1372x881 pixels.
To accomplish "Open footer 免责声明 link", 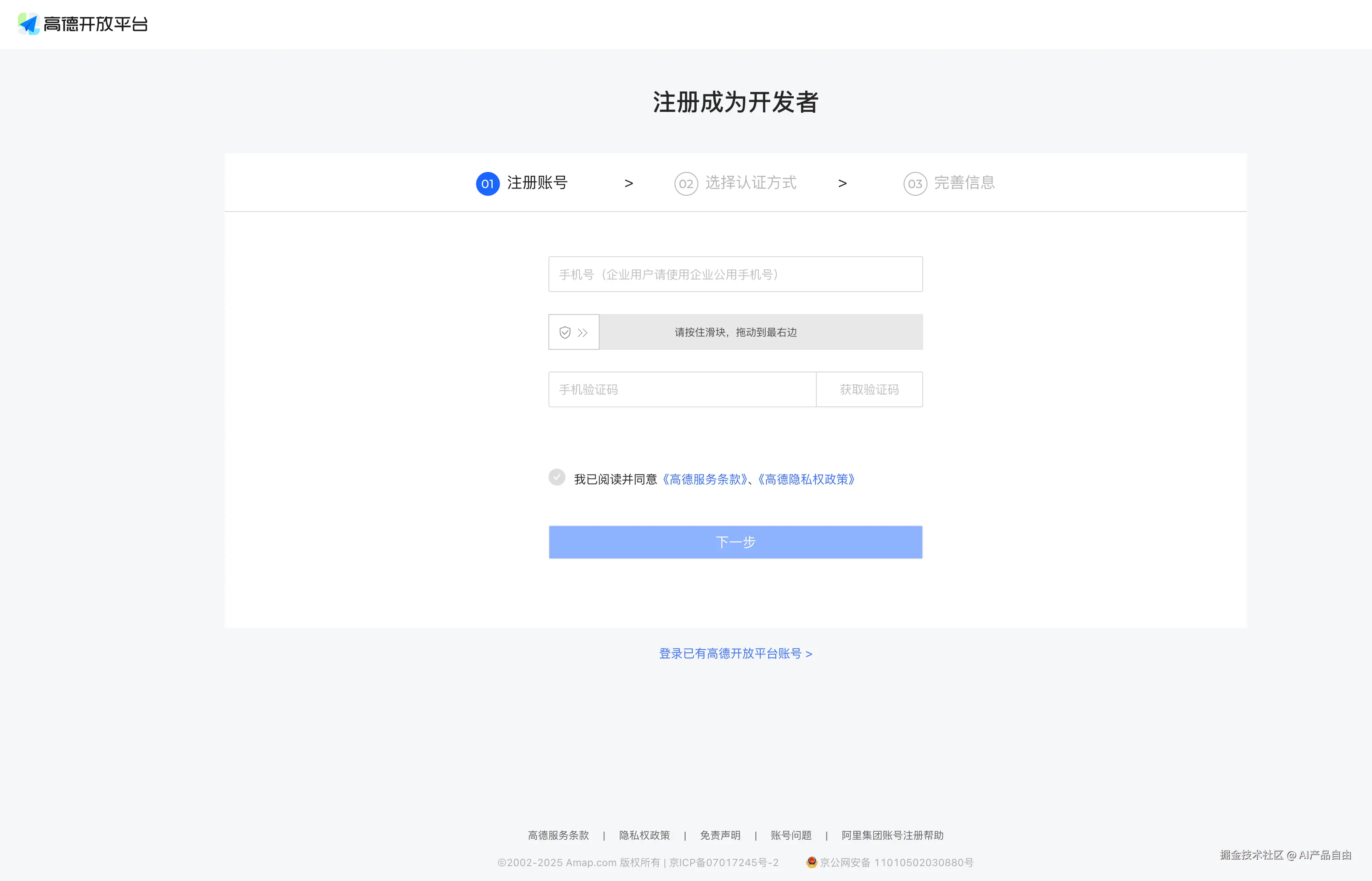I will pyautogui.click(x=720, y=835).
